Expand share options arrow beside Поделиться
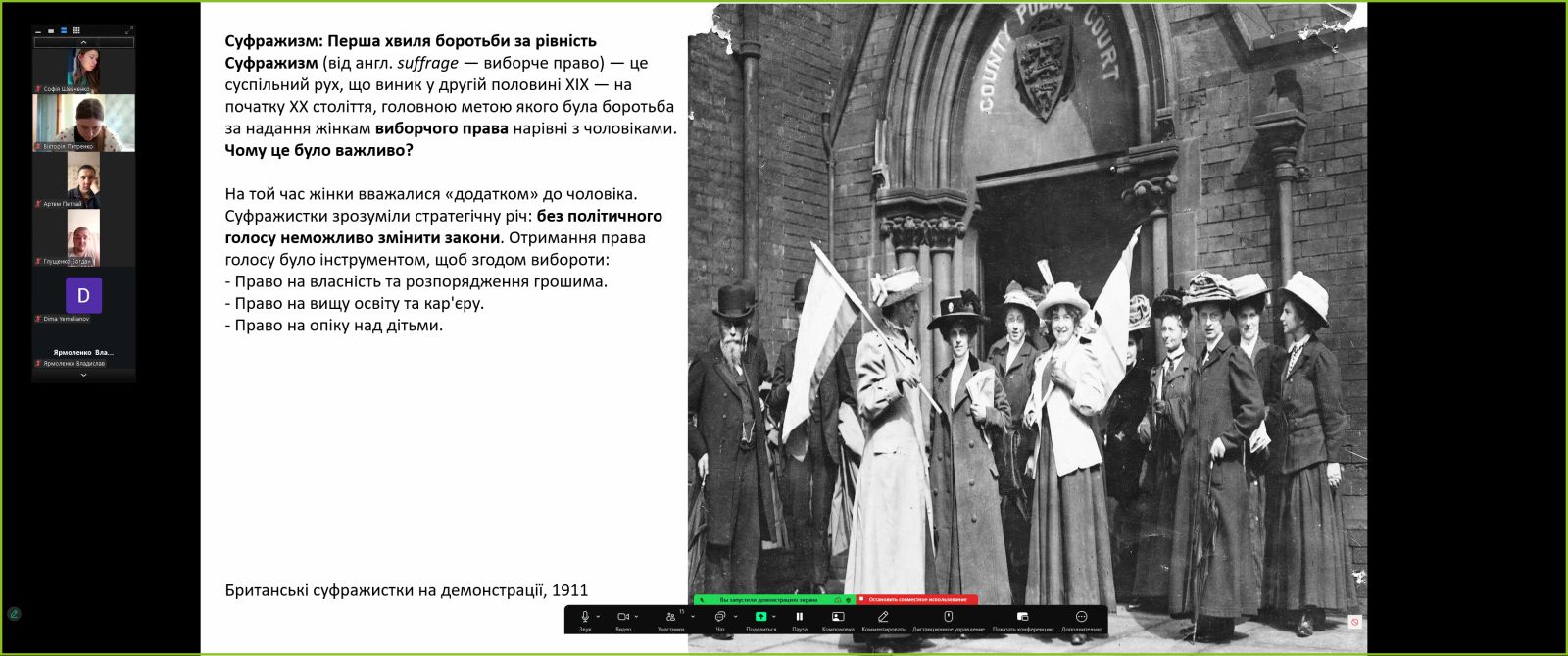1568x656 pixels. [774, 617]
